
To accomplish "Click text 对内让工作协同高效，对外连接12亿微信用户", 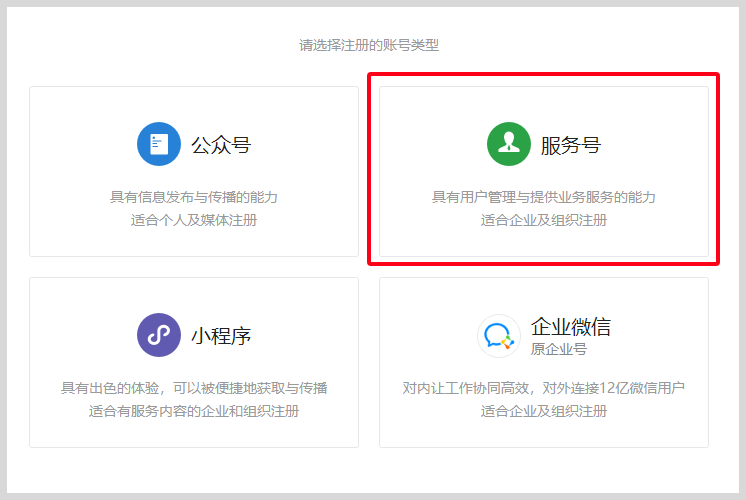I will [544, 388].
